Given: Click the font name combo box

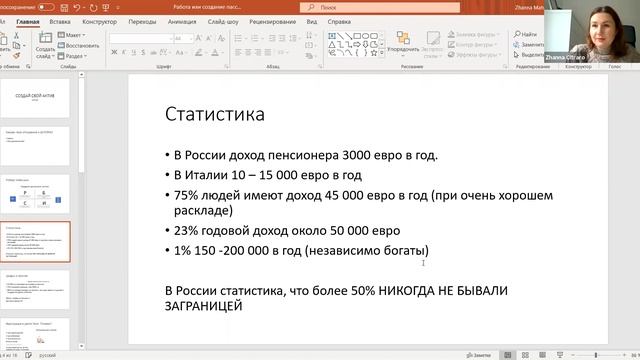Looking at the screenshot, I should [141, 38].
